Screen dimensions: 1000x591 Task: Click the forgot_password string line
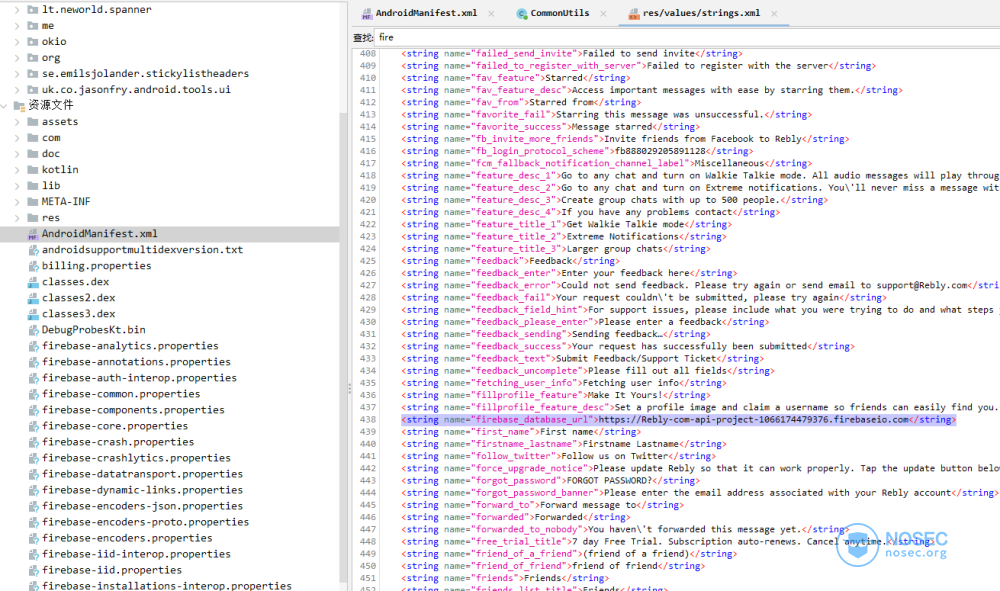[550, 481]
